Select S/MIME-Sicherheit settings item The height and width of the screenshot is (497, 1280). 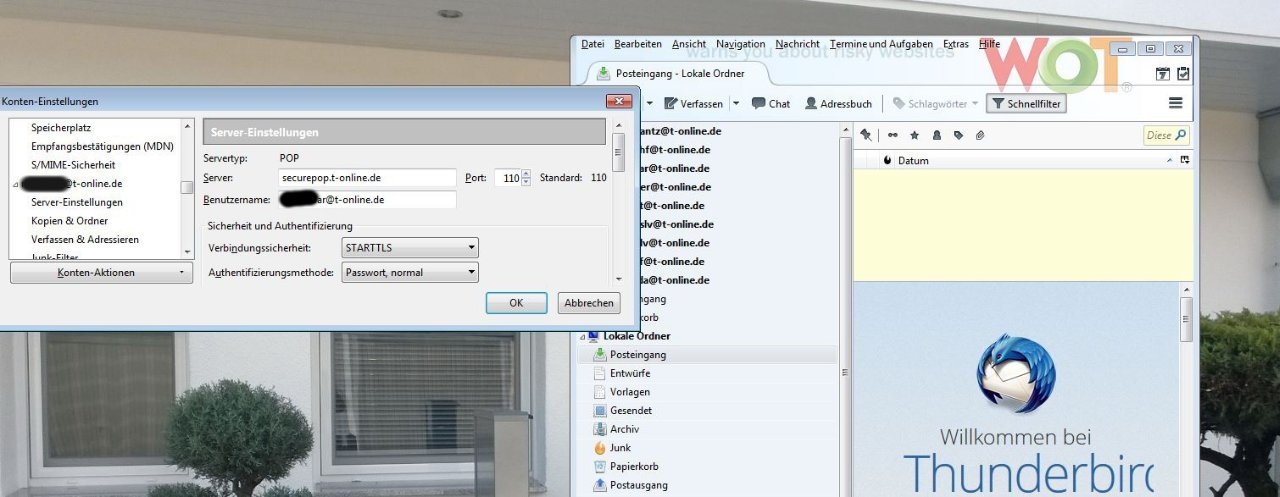(x=73, y=164)
